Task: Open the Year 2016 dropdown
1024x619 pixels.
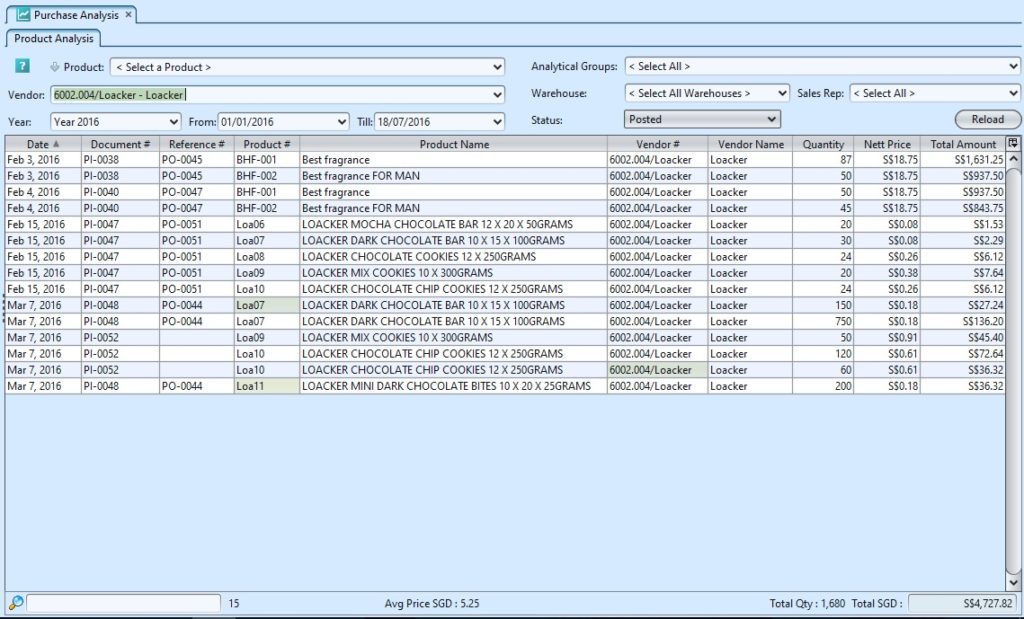Action: [116, 121]
